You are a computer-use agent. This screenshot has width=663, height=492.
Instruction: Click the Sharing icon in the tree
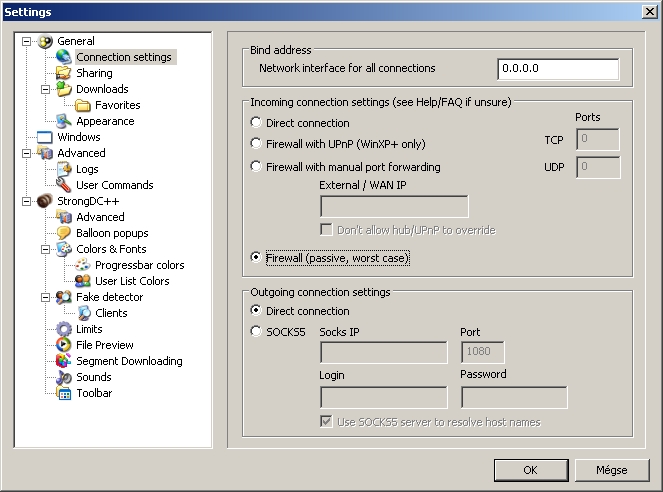point(64,73)
